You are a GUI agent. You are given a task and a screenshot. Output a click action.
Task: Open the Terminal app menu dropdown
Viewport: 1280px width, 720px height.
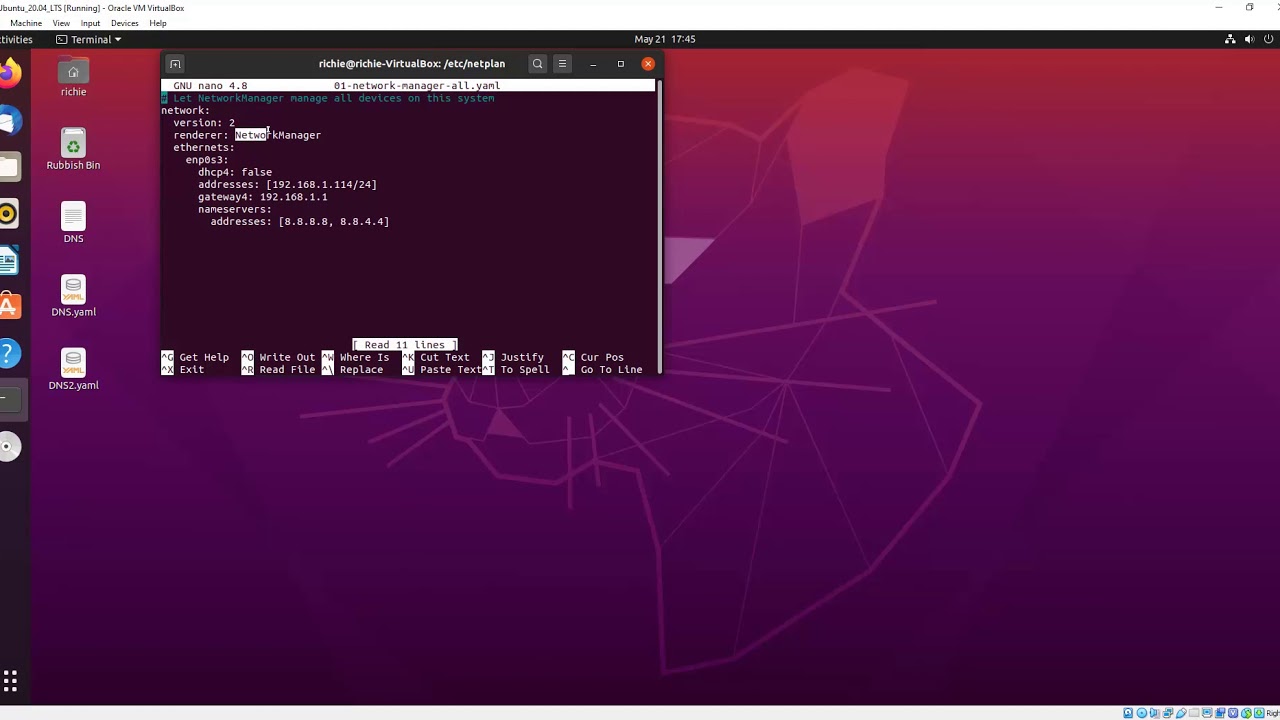point(89,39)
